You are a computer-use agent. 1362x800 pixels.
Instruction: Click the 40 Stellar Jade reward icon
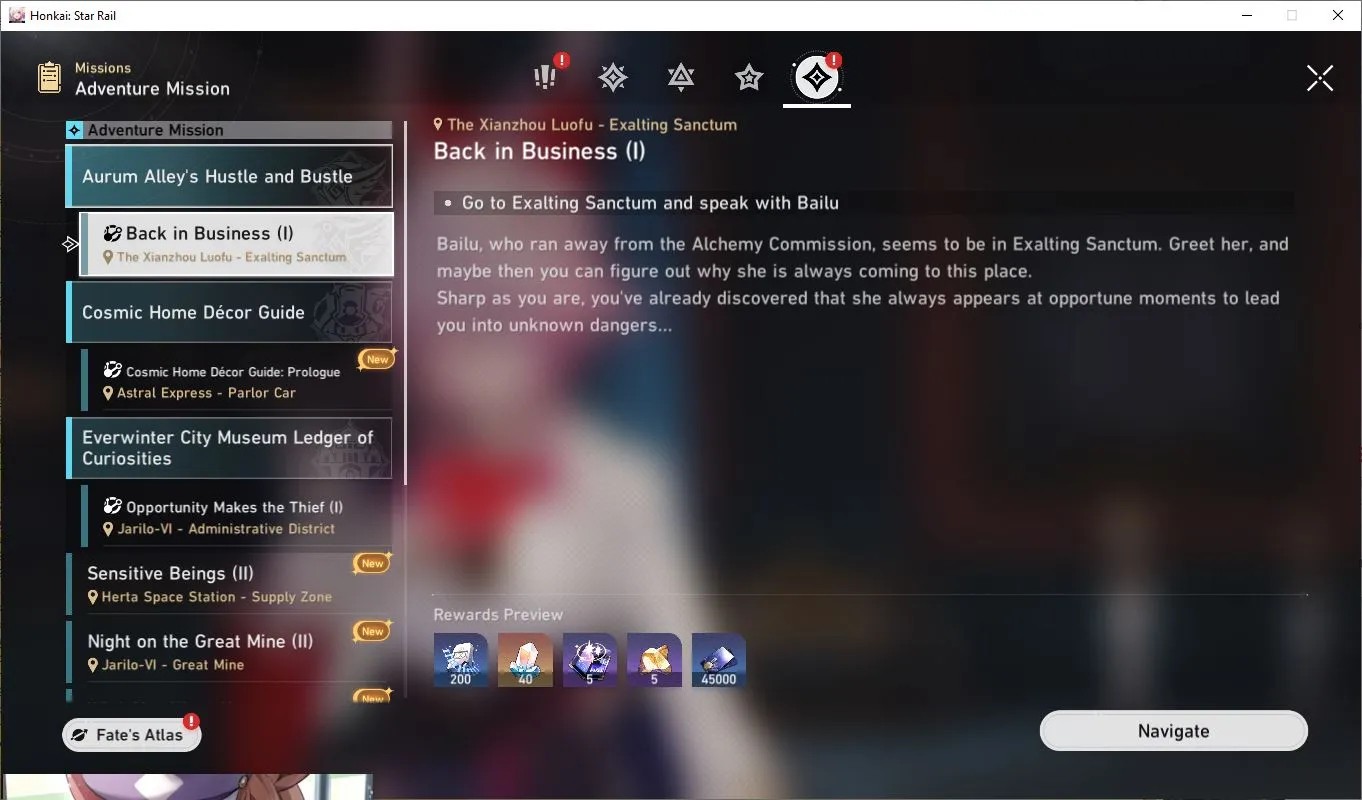pyautogui.click(x=525, y=660)
